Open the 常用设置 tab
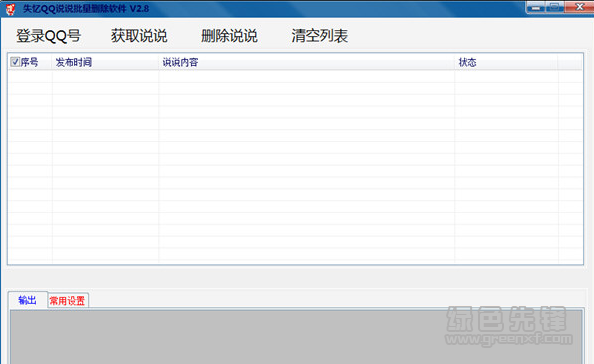Viewport: 594px width, 364px height. [x=68, y=301]
